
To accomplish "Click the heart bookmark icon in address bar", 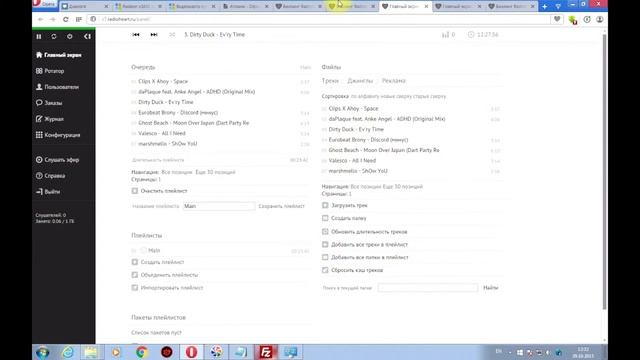I will point(557,19).
